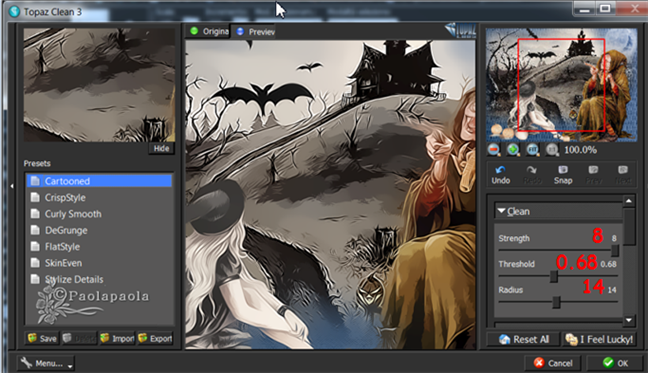The width and height of the screenshot is (648, 373).
Task: Click the settings panel scroll up arrow
Action: (x=629, y=201)
